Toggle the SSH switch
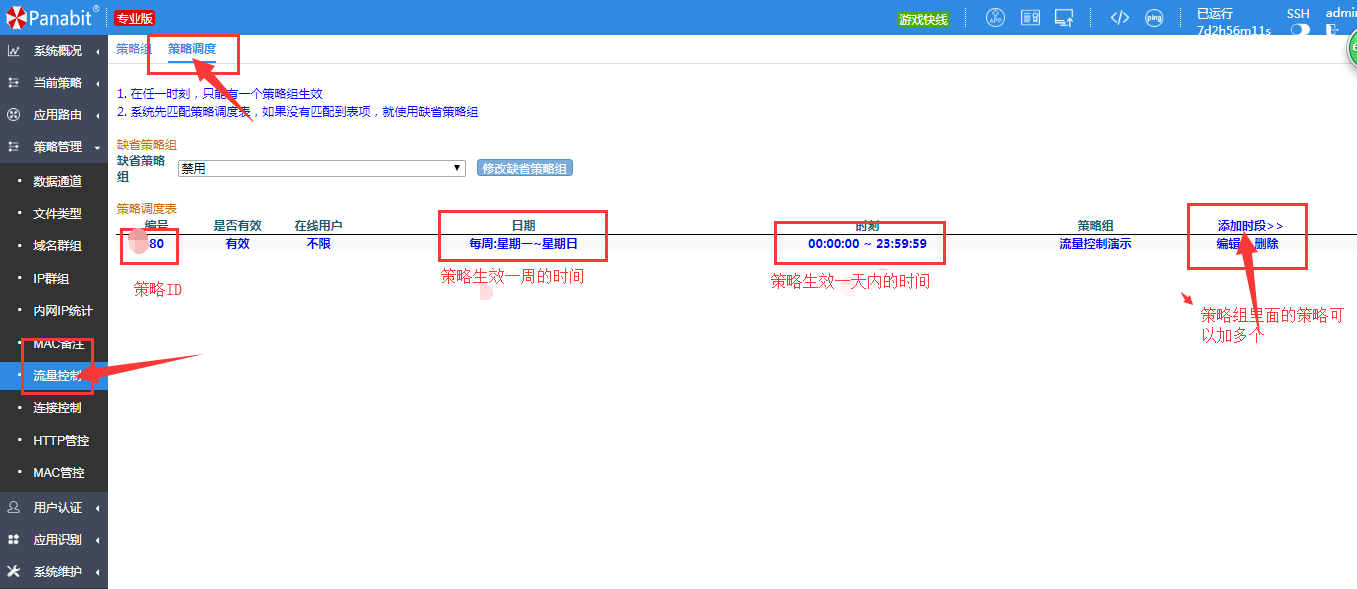The image size is (1357, 589). pos(1300,30)
